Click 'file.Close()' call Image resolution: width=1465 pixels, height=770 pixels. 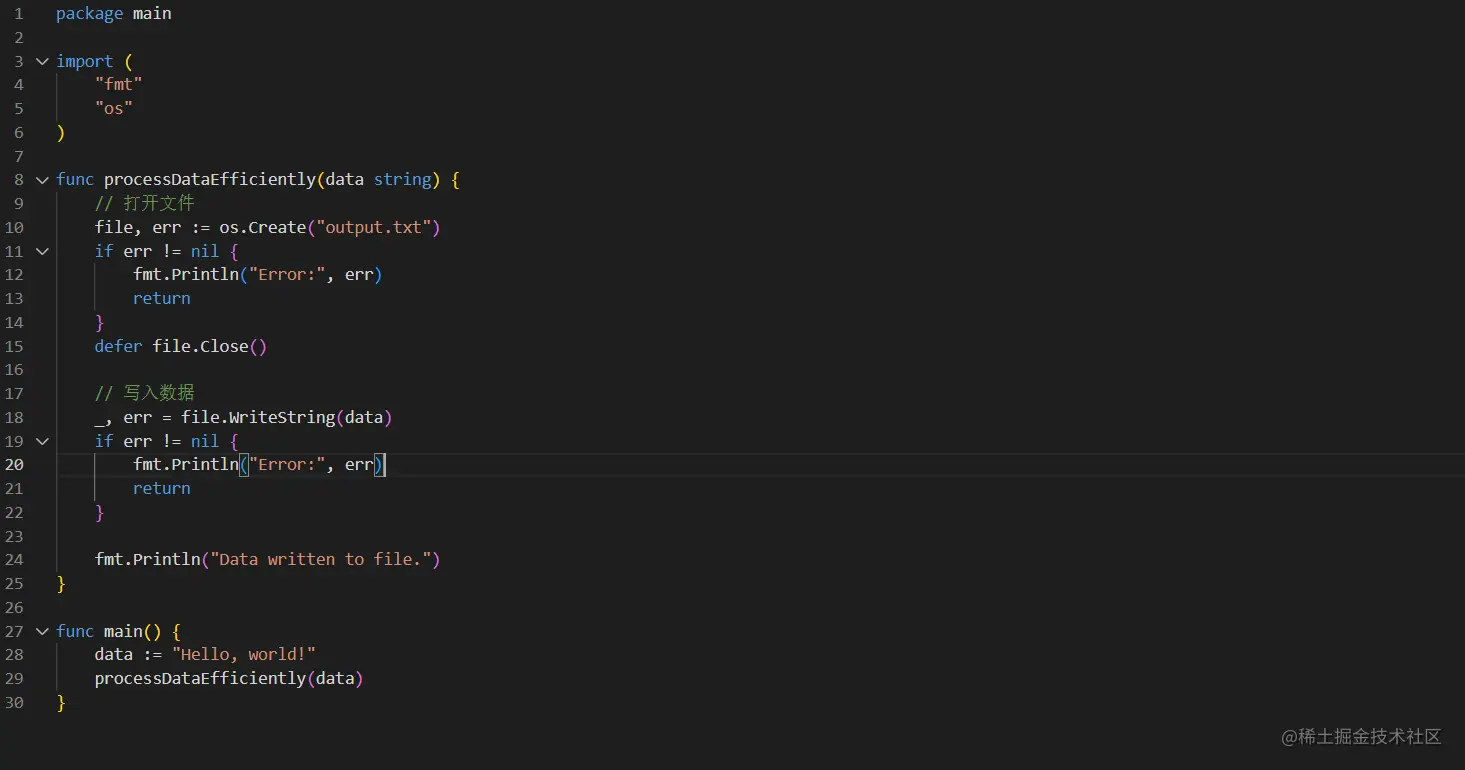coord(209,346)
